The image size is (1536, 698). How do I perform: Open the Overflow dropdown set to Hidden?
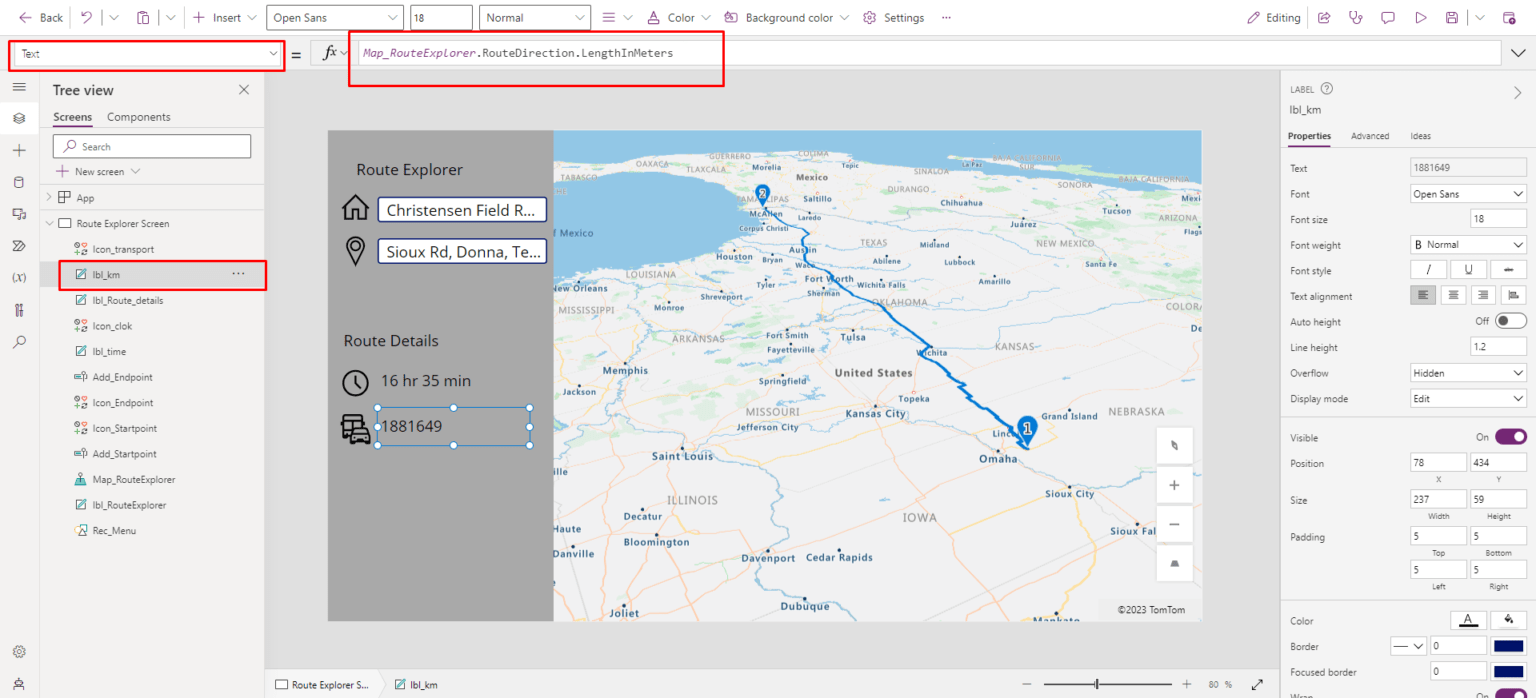(x=1467, y=372)
